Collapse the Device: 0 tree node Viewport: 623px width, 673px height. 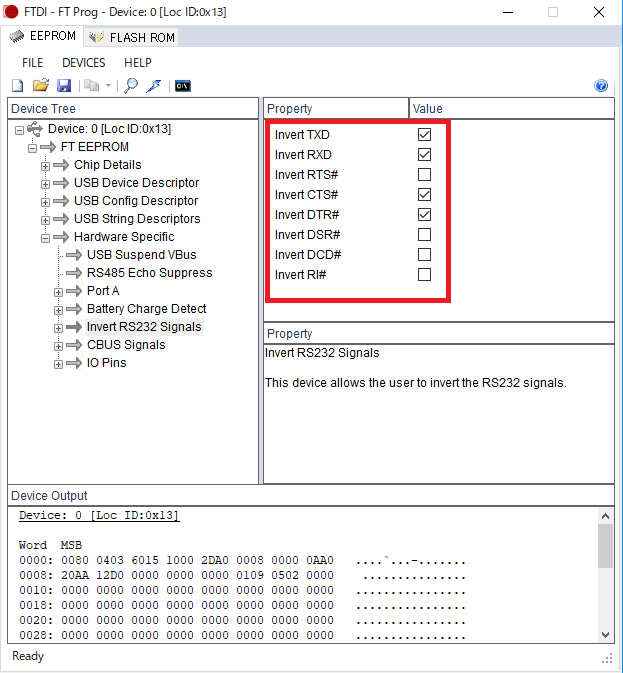point(19,130)
